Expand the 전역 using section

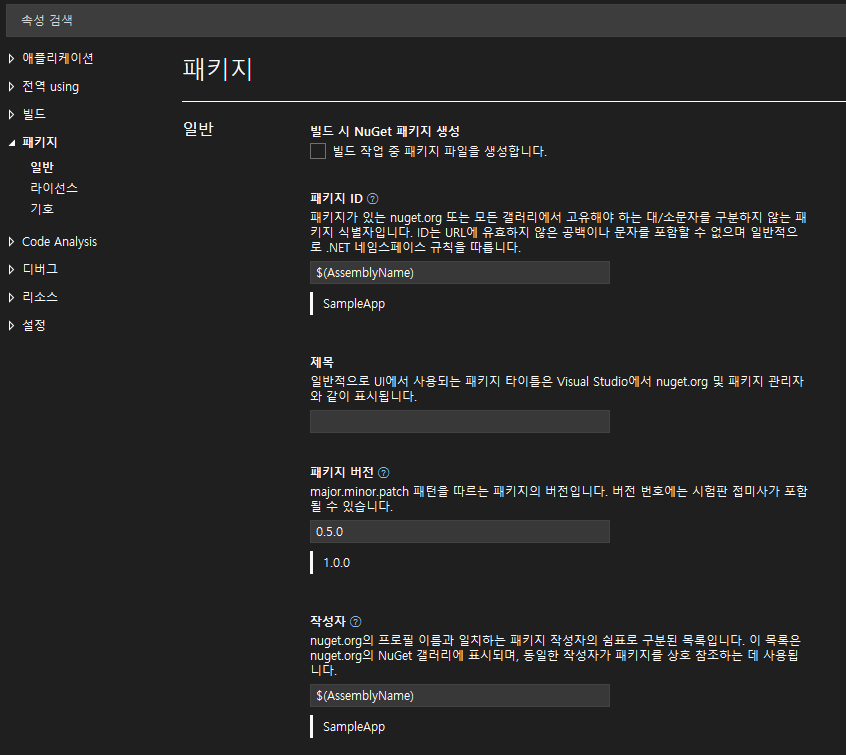[11, 86]
